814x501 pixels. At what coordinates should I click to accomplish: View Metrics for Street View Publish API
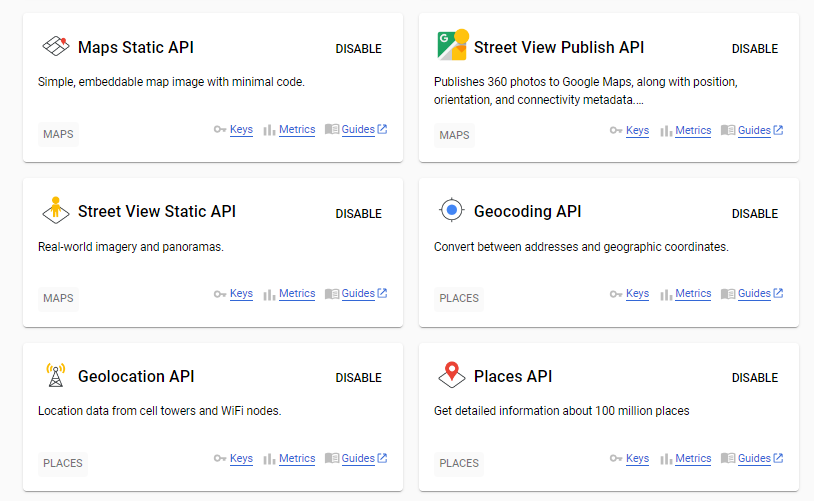point(693,130)
